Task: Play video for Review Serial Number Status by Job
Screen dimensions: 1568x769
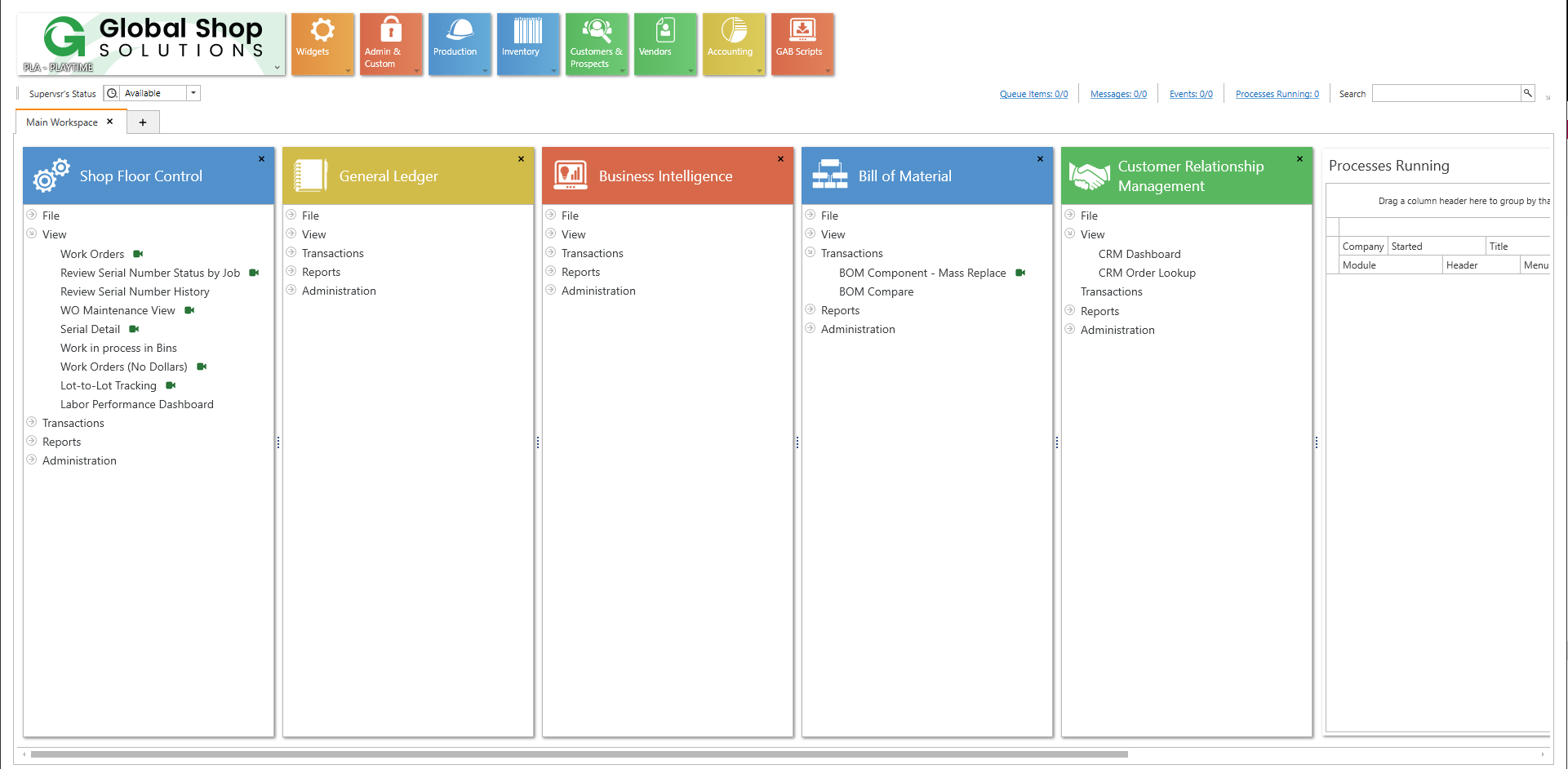Action: point(254,273)
